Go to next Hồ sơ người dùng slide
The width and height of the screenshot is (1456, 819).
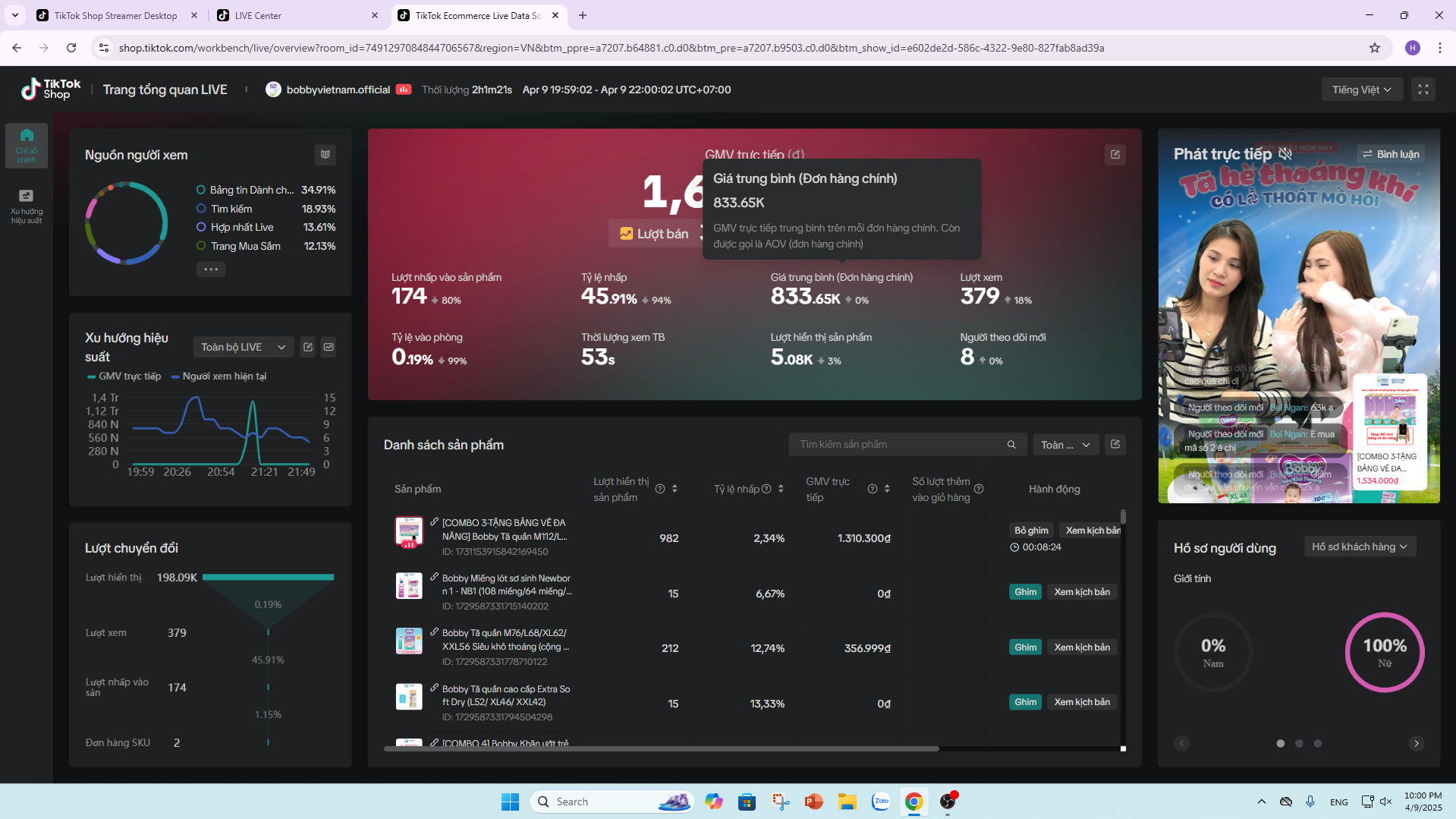[x=1416, y=744]
